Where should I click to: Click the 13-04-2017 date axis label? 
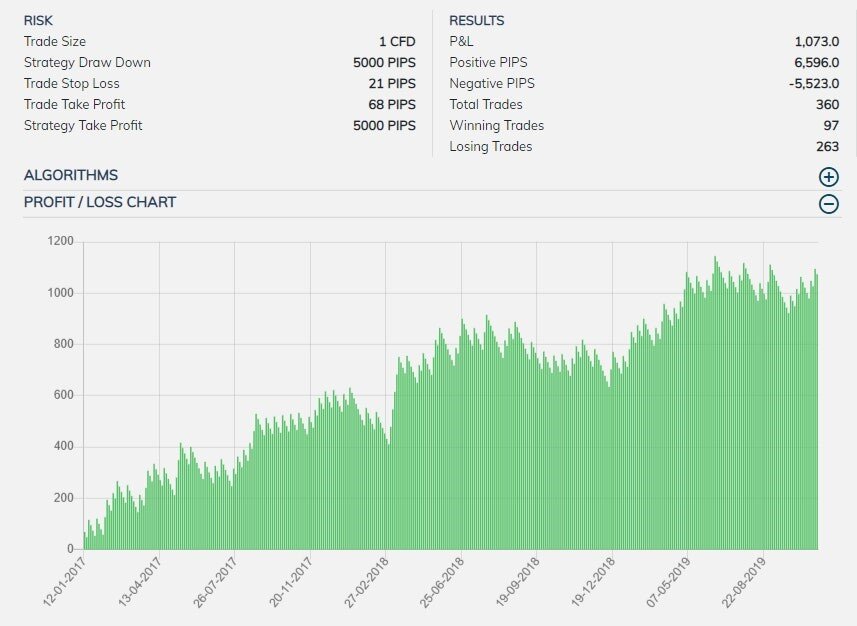pyautogui.click(x=139, y=581)
